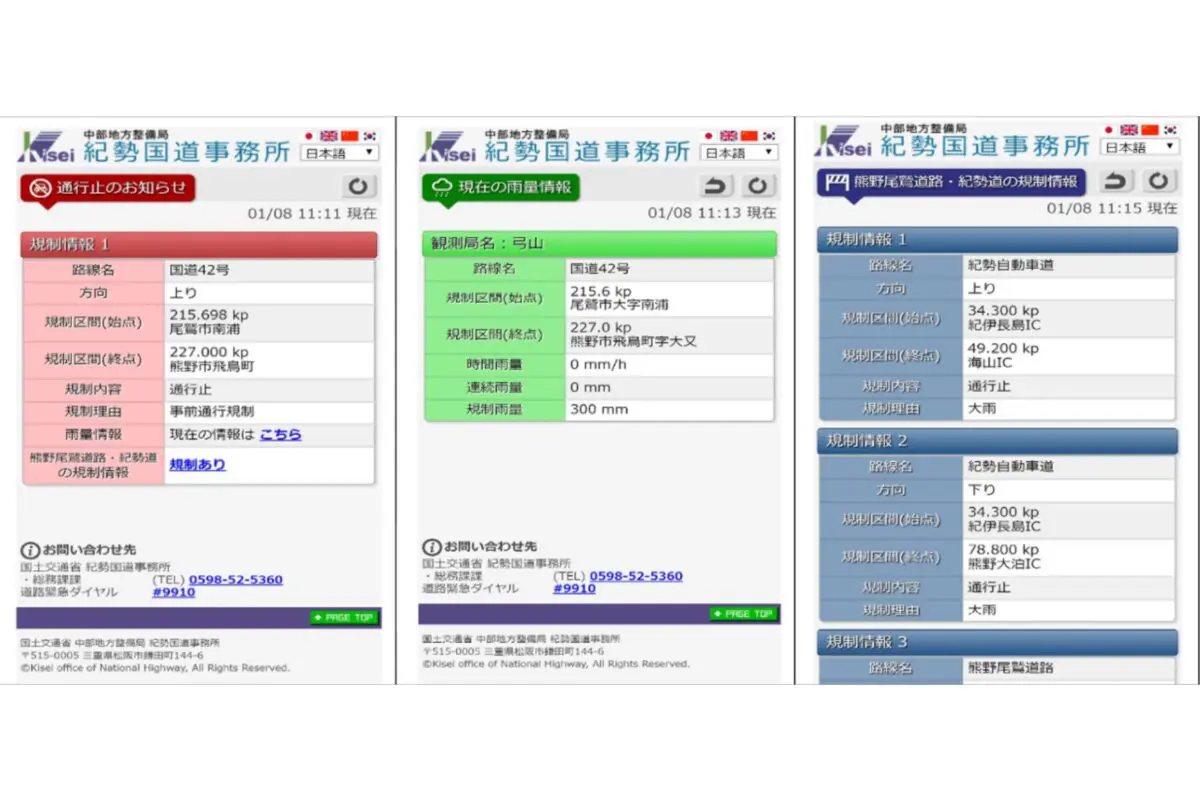Viewport: 1200px width, 801px height.
Task: Open the 規制あり regulation link
Action: 197,465
